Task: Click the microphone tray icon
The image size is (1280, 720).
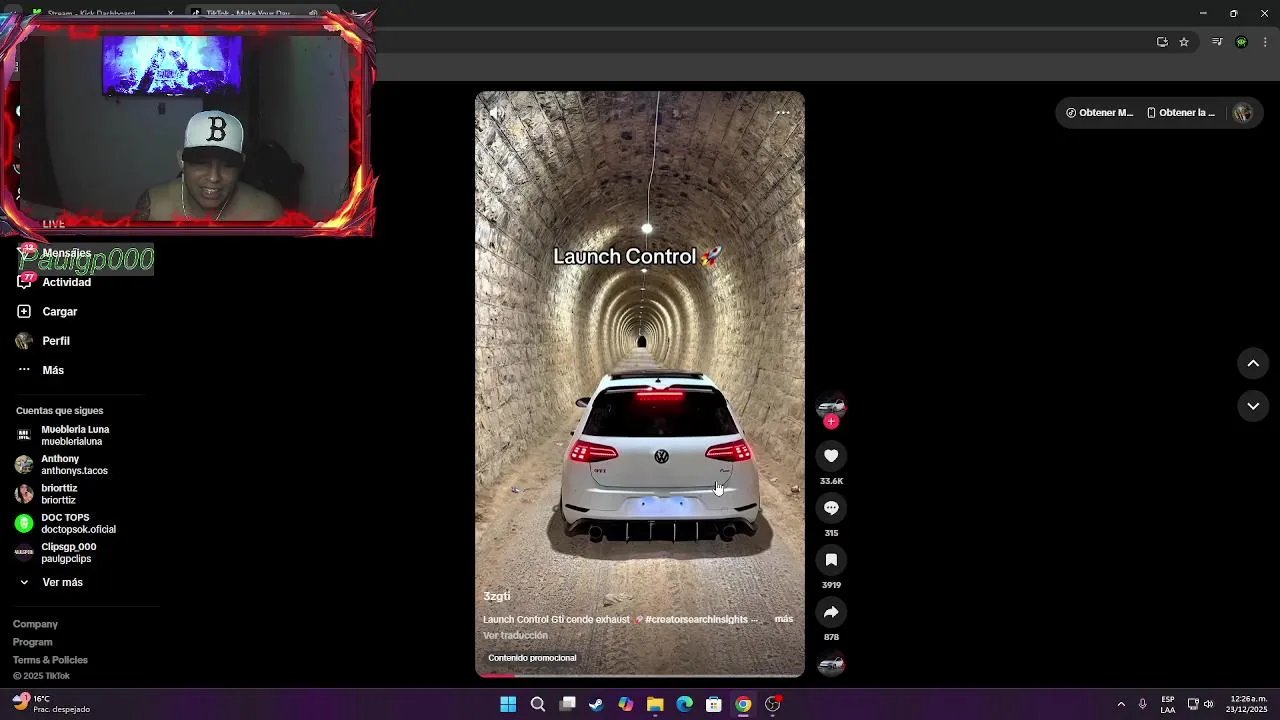Action: [1142, 704]
